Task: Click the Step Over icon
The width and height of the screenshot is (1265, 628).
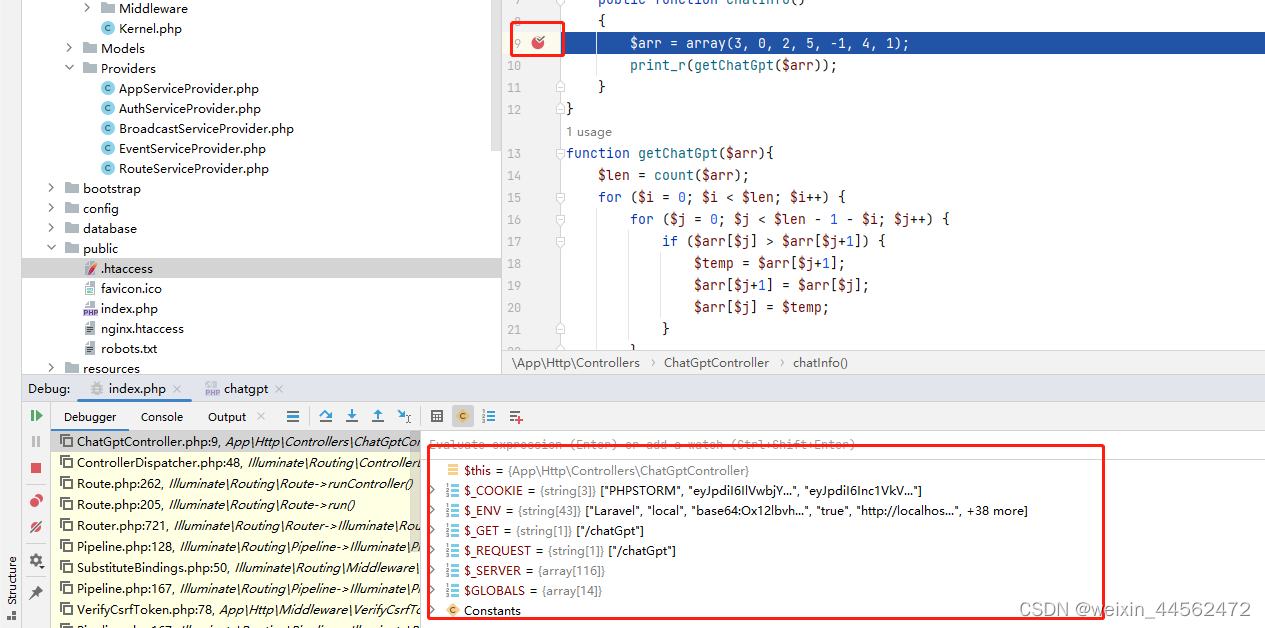Action: (326, 416)
